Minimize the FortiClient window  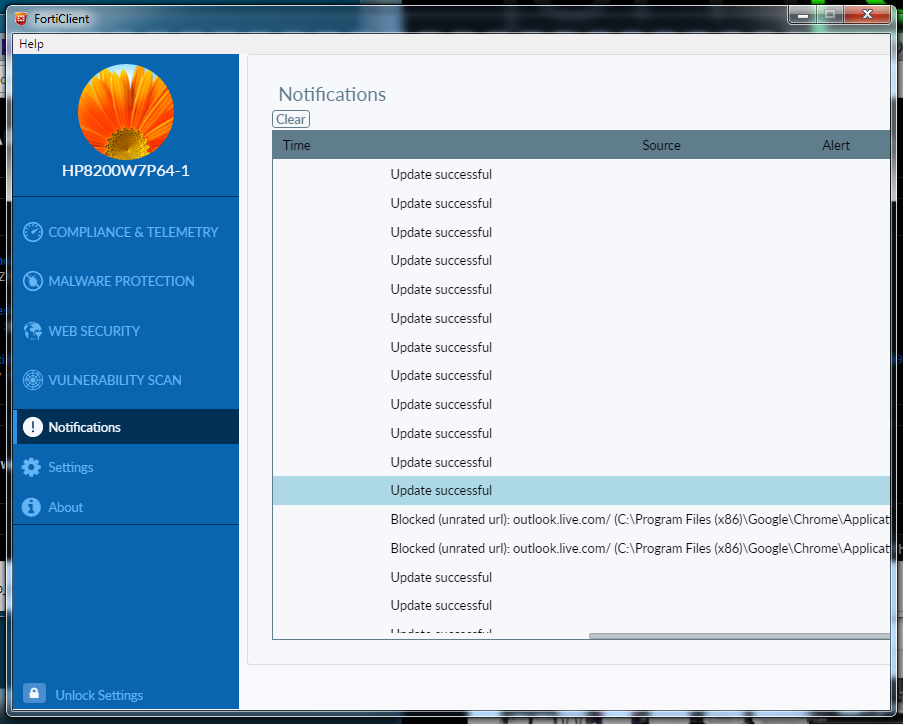[803, 15]
